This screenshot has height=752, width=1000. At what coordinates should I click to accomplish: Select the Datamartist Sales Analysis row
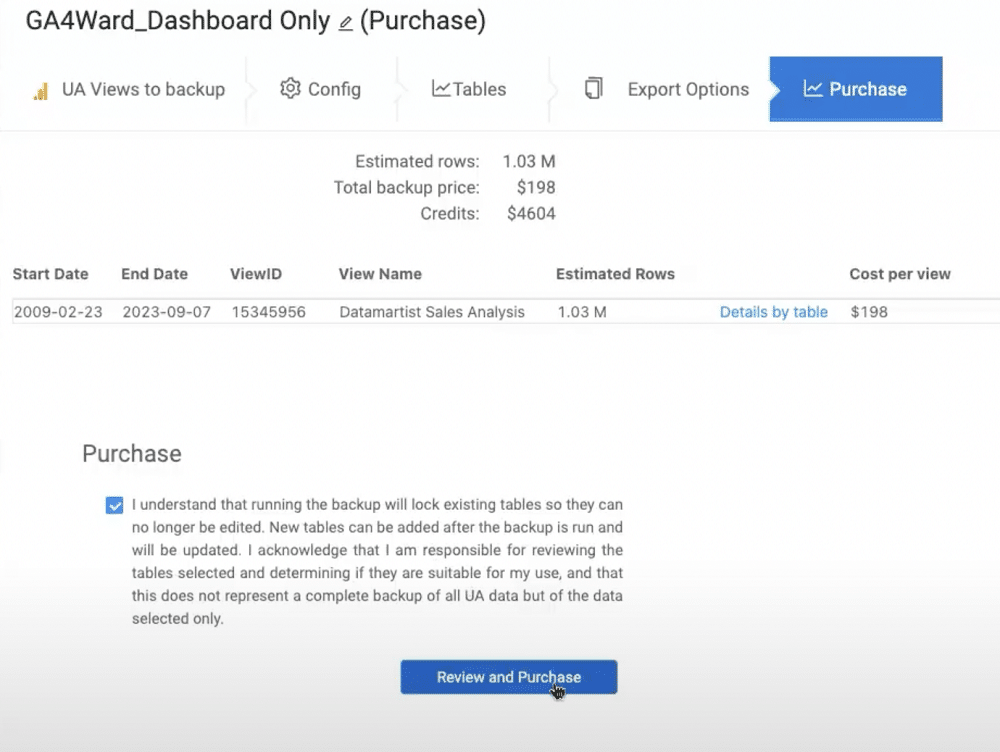[x=431, y=311]
